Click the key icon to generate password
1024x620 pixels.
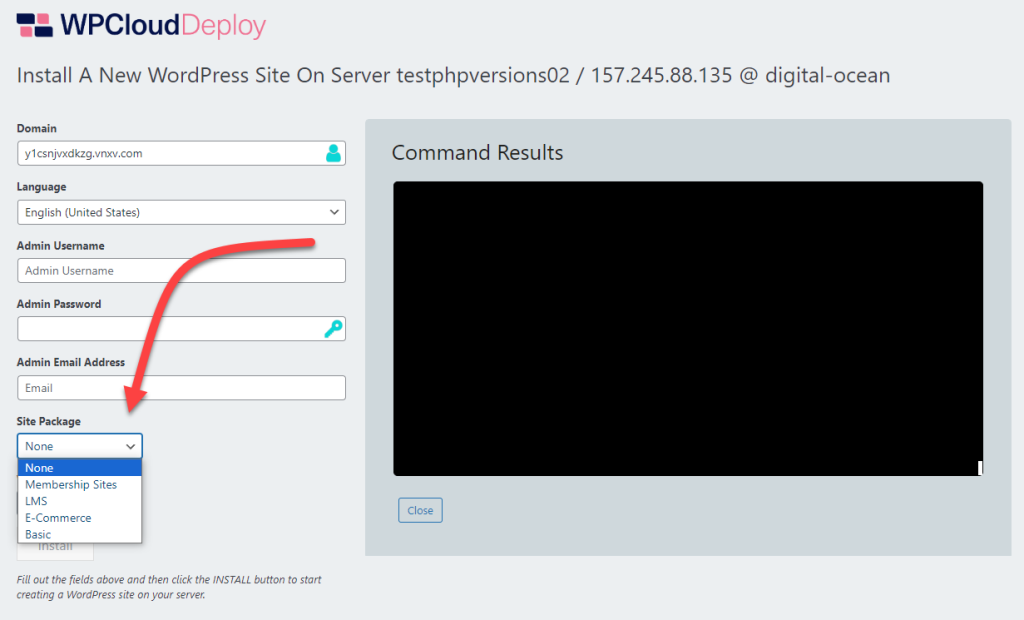pos(333,329)
